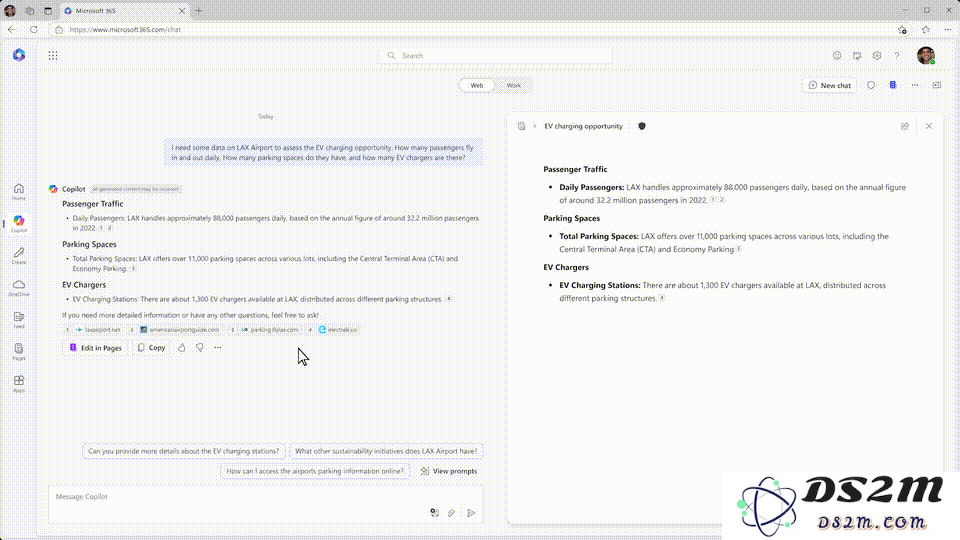Open browser favorites star icon
The height and width of the screenshot is (540, 960).
point(926,29)
